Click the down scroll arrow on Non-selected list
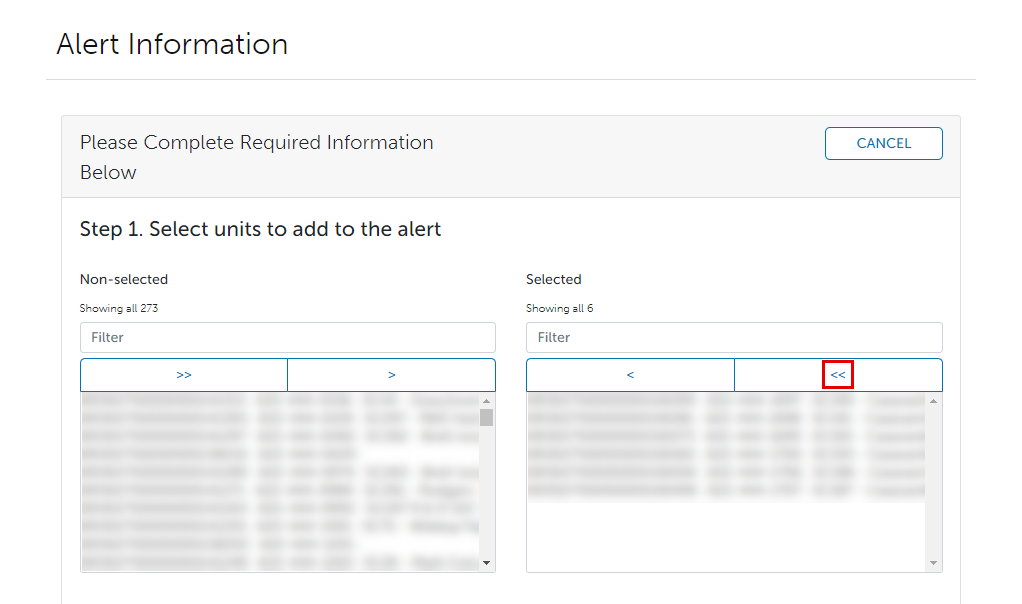The image size is (1022, 604). pos(487,562)
